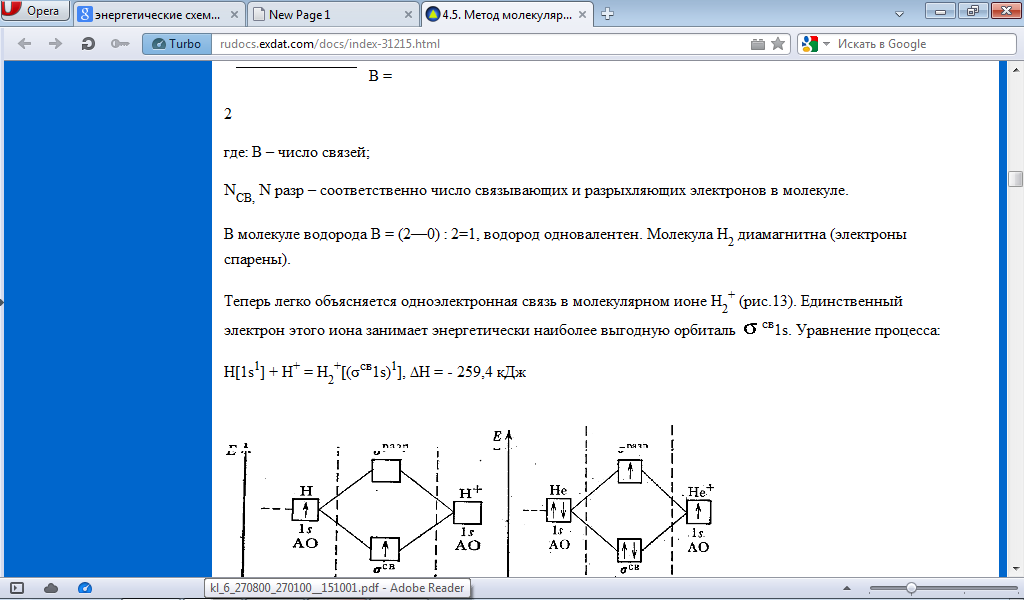Viewport: 1024px width, 600px height.
Task: Click the Speed Dial briefcase icon in the address bar
Action: tap(758, 44)
